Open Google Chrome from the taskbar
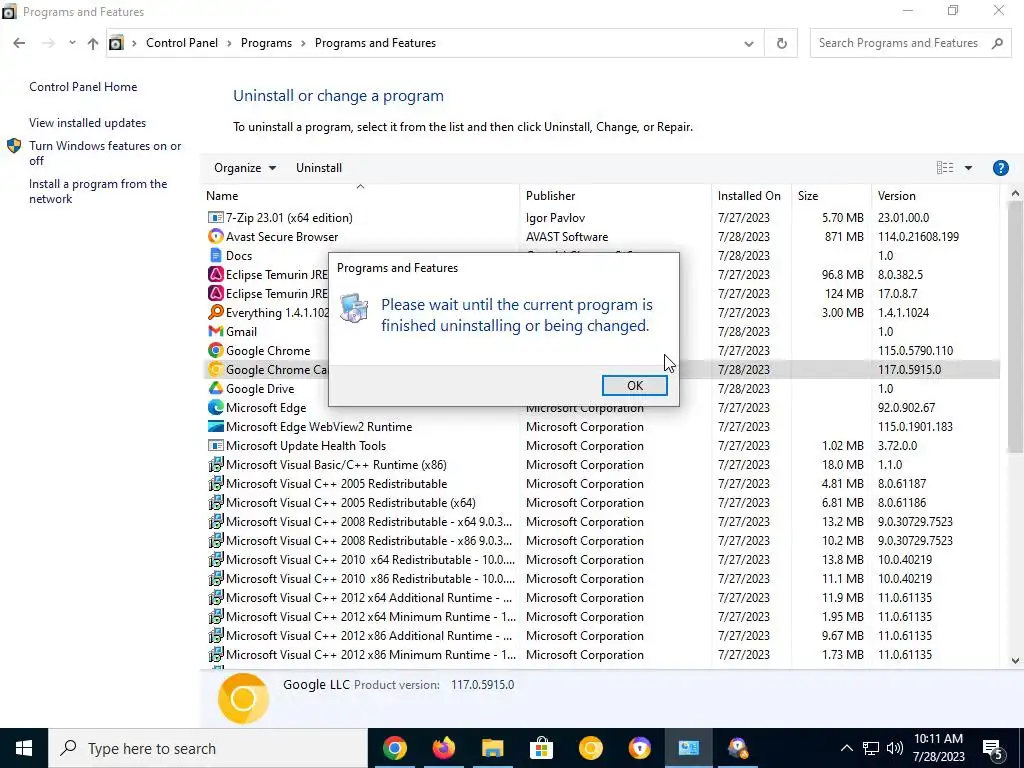1024x768 pixels. pos(394,748)
